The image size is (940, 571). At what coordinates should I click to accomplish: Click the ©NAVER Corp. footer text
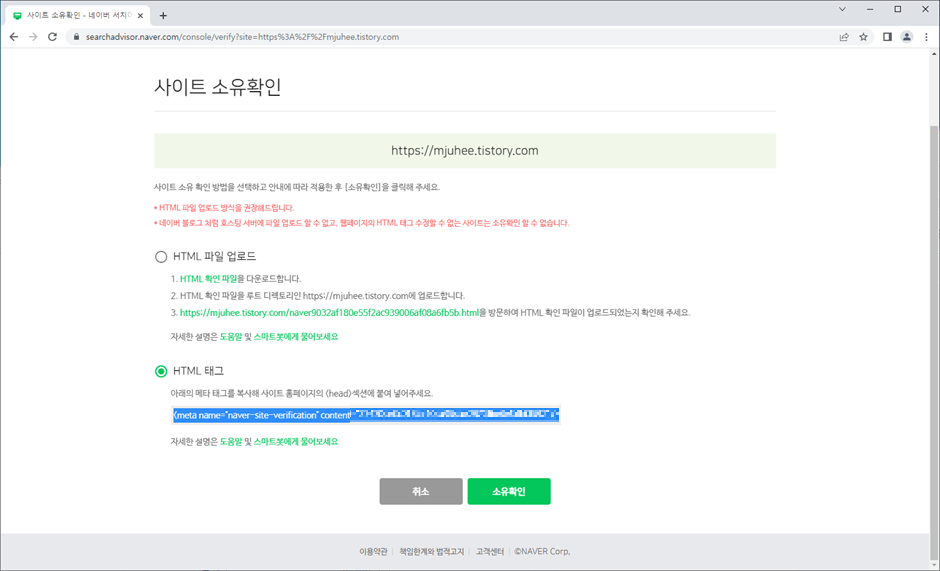tap(543, 551)
